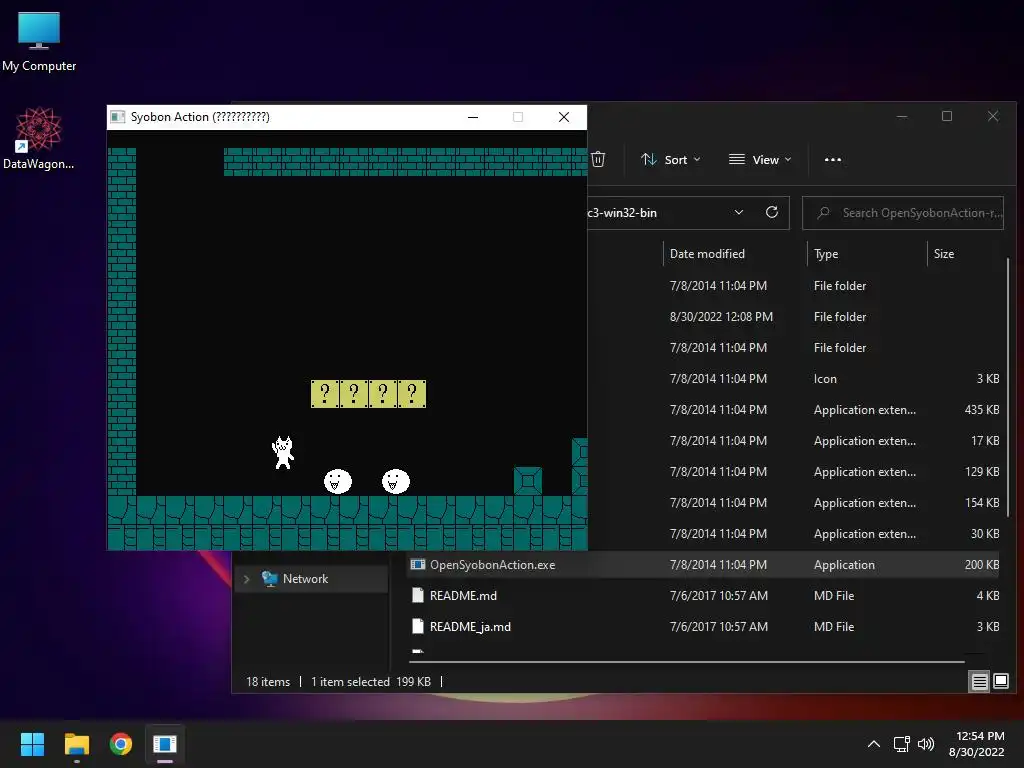
Task: Open File Explorer from the taskbar
Action: coord(76,744)
